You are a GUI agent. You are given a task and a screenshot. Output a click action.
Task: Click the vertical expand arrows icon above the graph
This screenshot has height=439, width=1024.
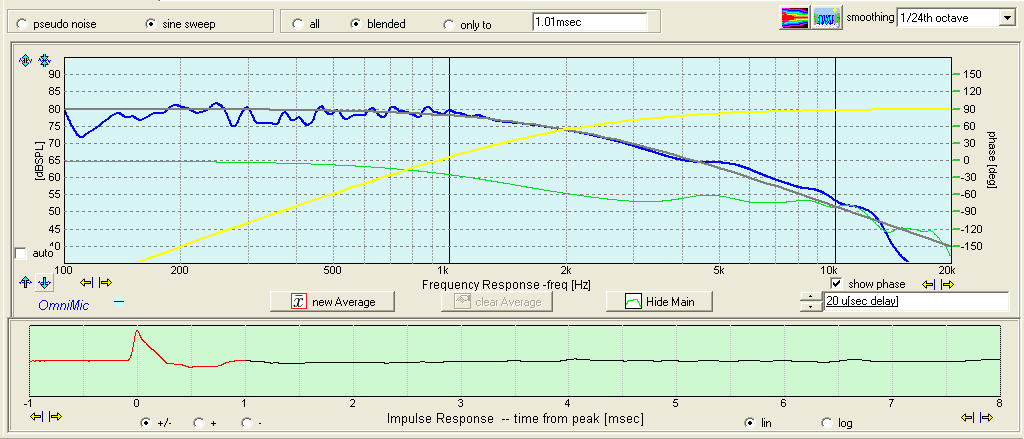click(26, 61)
